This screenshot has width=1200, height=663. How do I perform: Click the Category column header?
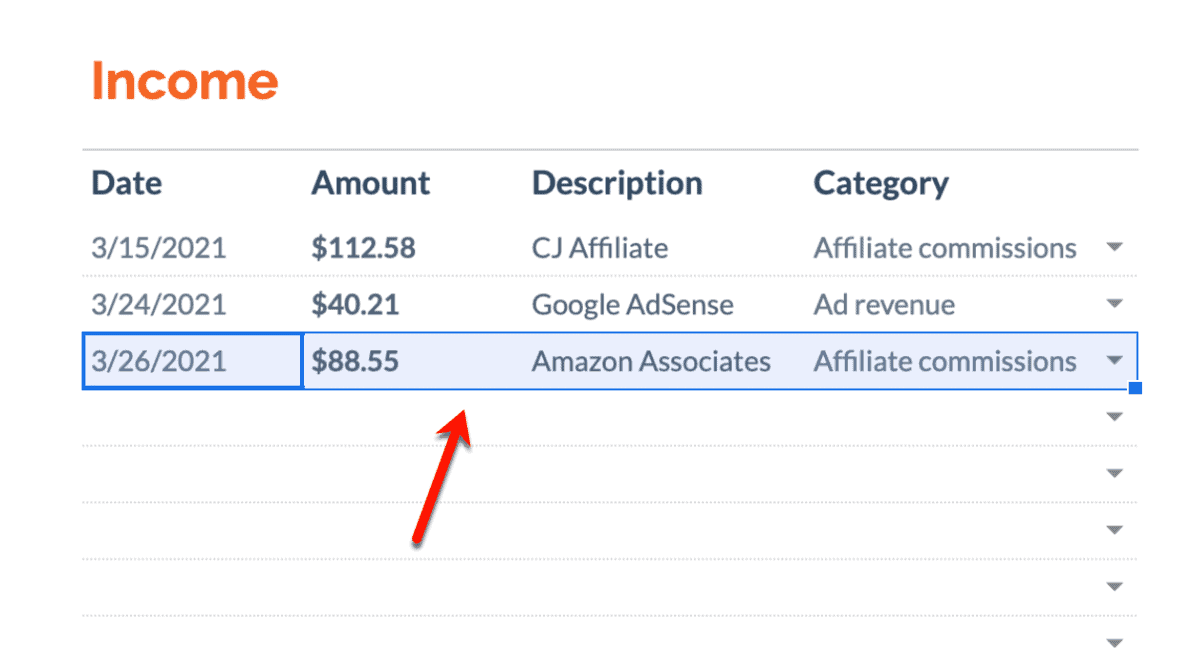coord(881,183)
